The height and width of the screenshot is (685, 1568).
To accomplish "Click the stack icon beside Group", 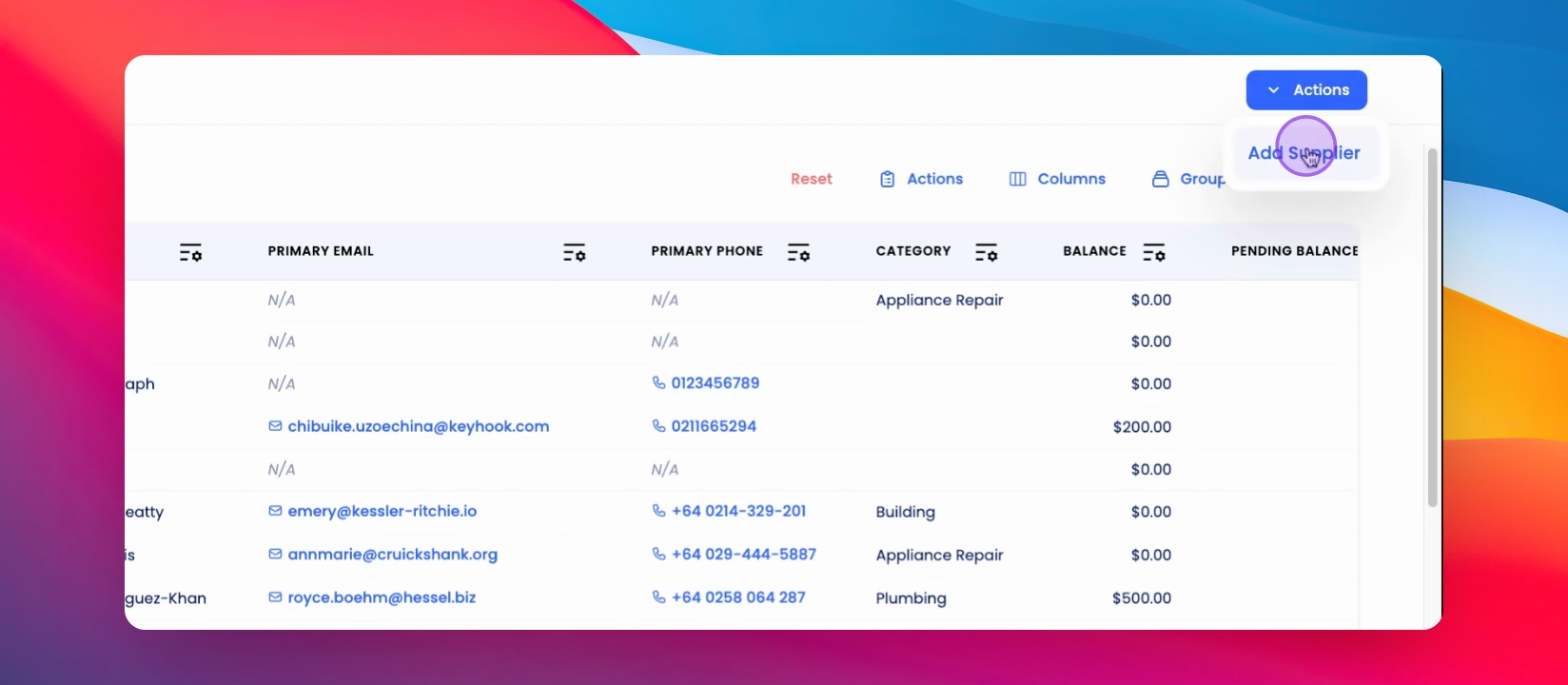I will point(1160,179).
